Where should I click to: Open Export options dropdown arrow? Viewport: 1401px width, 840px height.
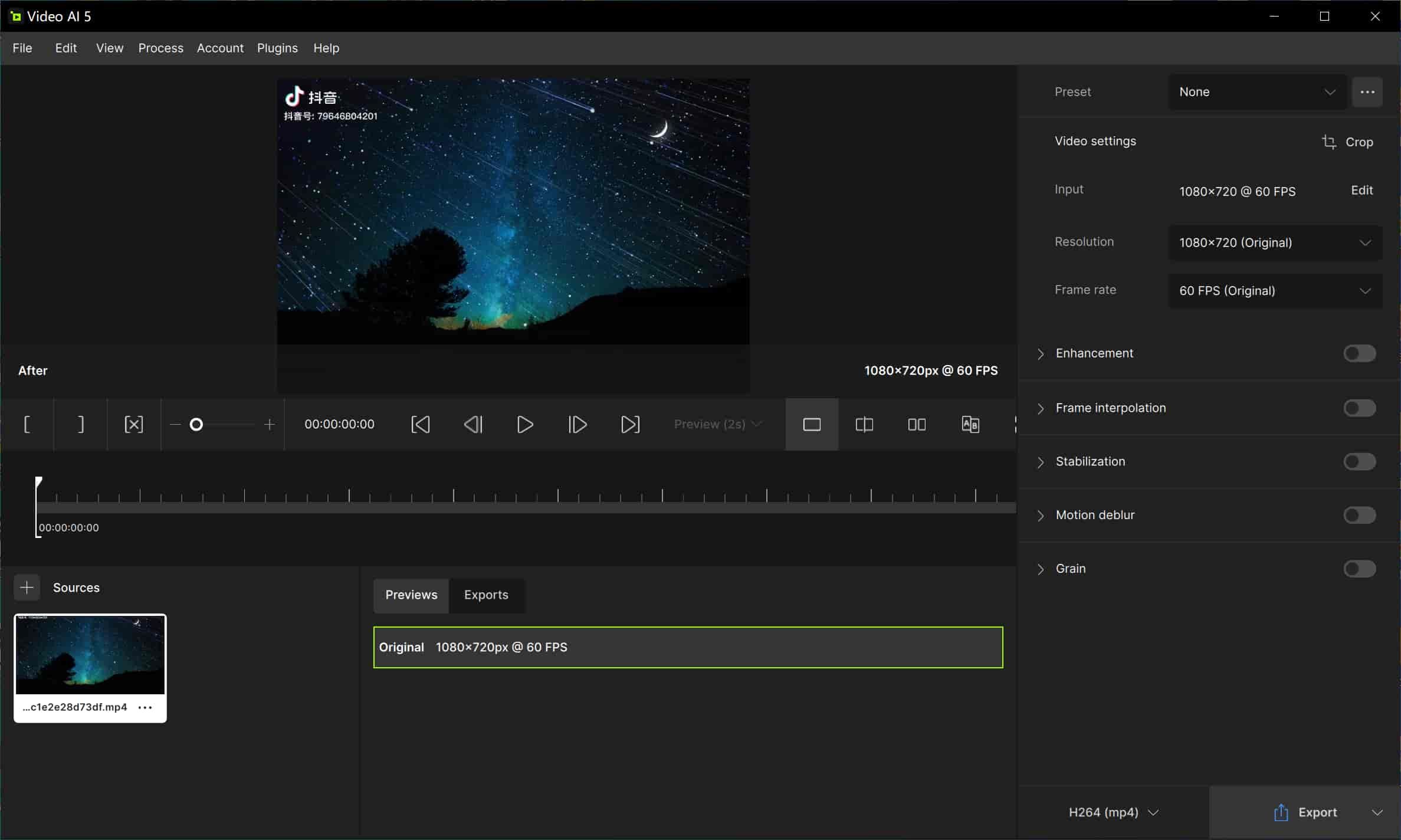[x=1377, y=812]
